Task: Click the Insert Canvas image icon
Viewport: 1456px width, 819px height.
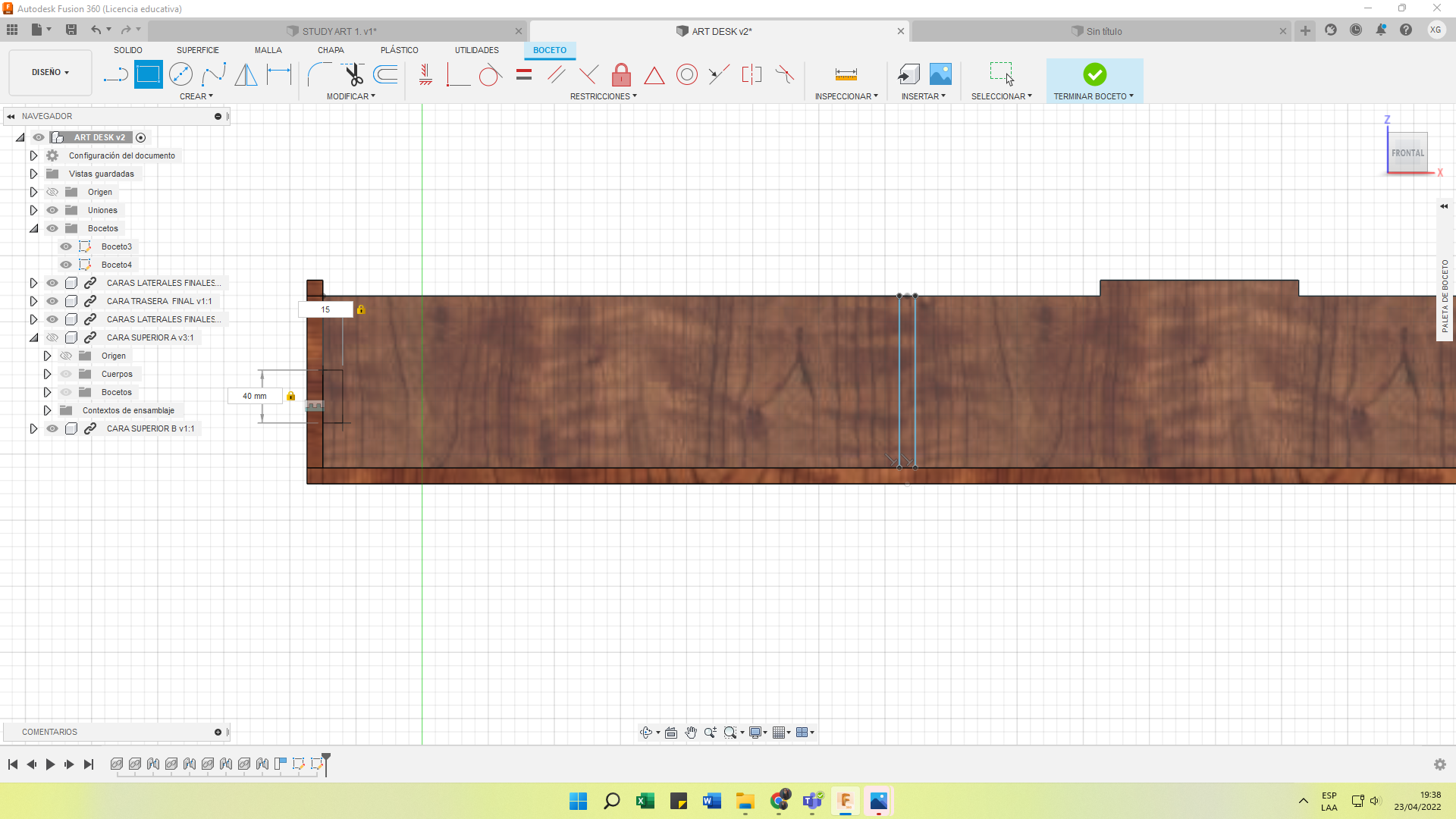Action: point(940,74)
